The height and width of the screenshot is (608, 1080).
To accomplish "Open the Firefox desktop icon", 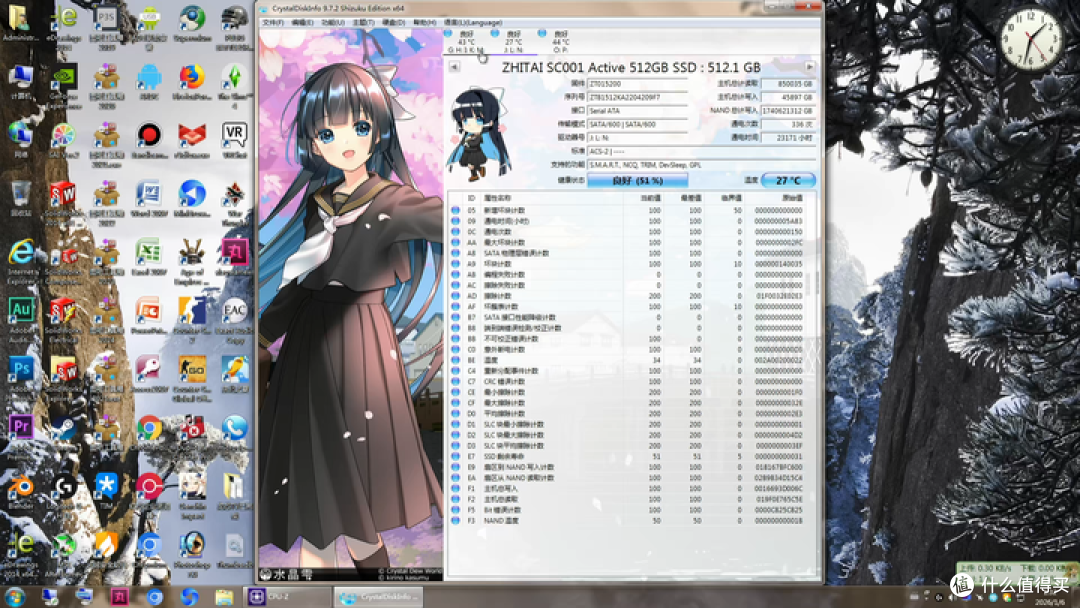I will (191, 83).
